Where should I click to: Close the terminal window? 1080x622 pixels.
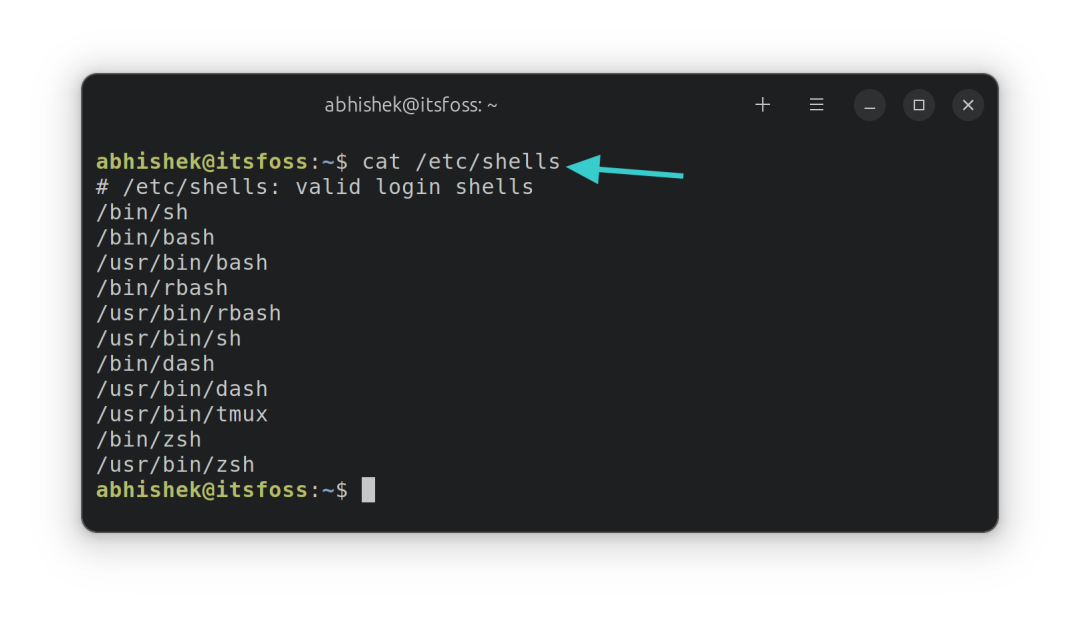coord(968,105)
